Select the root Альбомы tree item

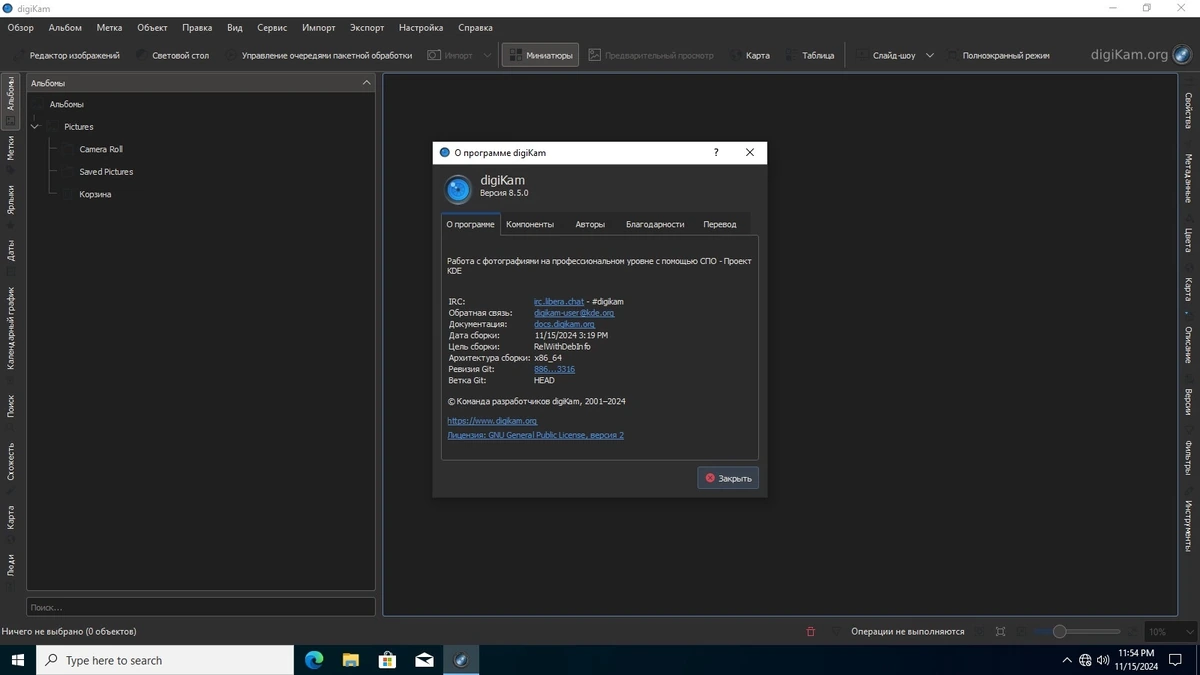[x=66, y=104]
